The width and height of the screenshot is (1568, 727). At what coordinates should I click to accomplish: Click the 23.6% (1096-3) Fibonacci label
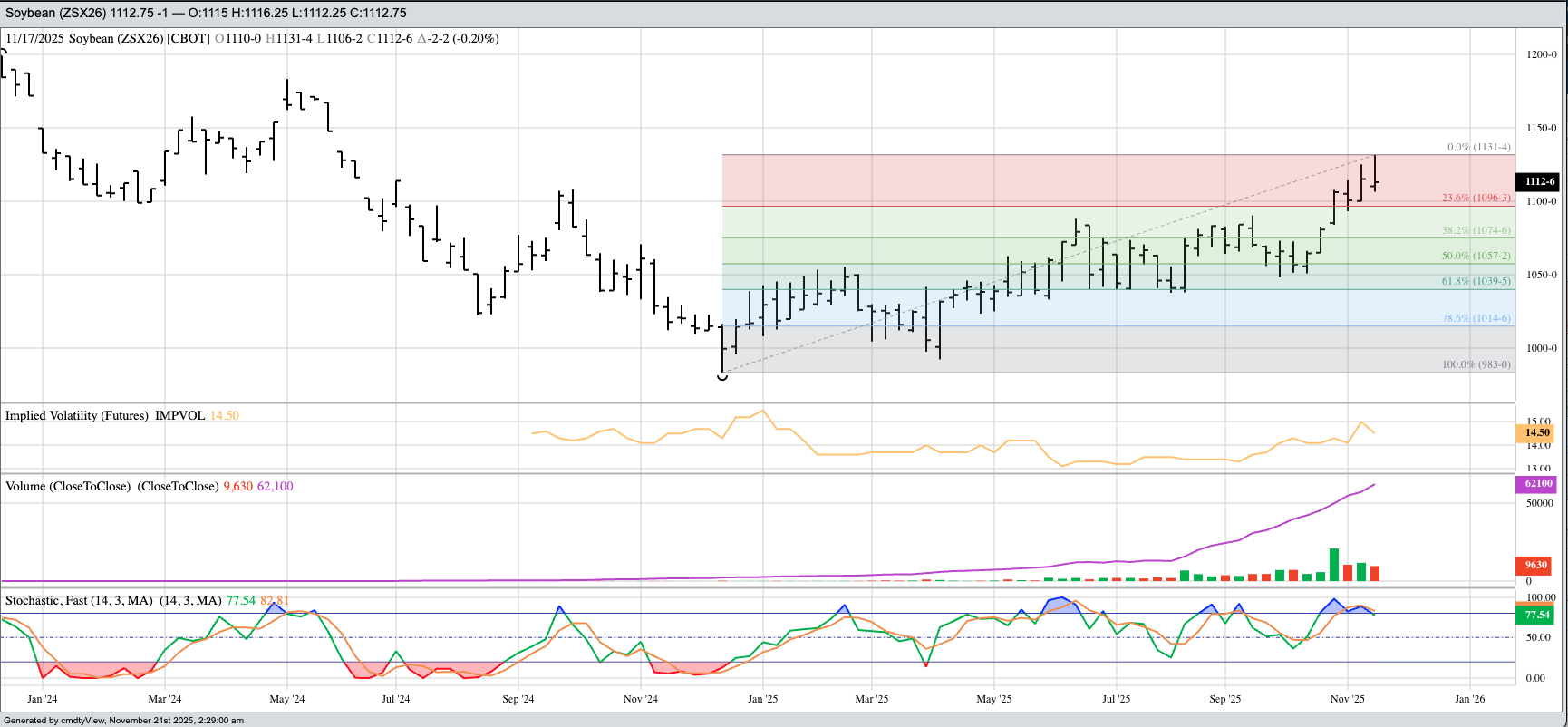click(1476, 198)
